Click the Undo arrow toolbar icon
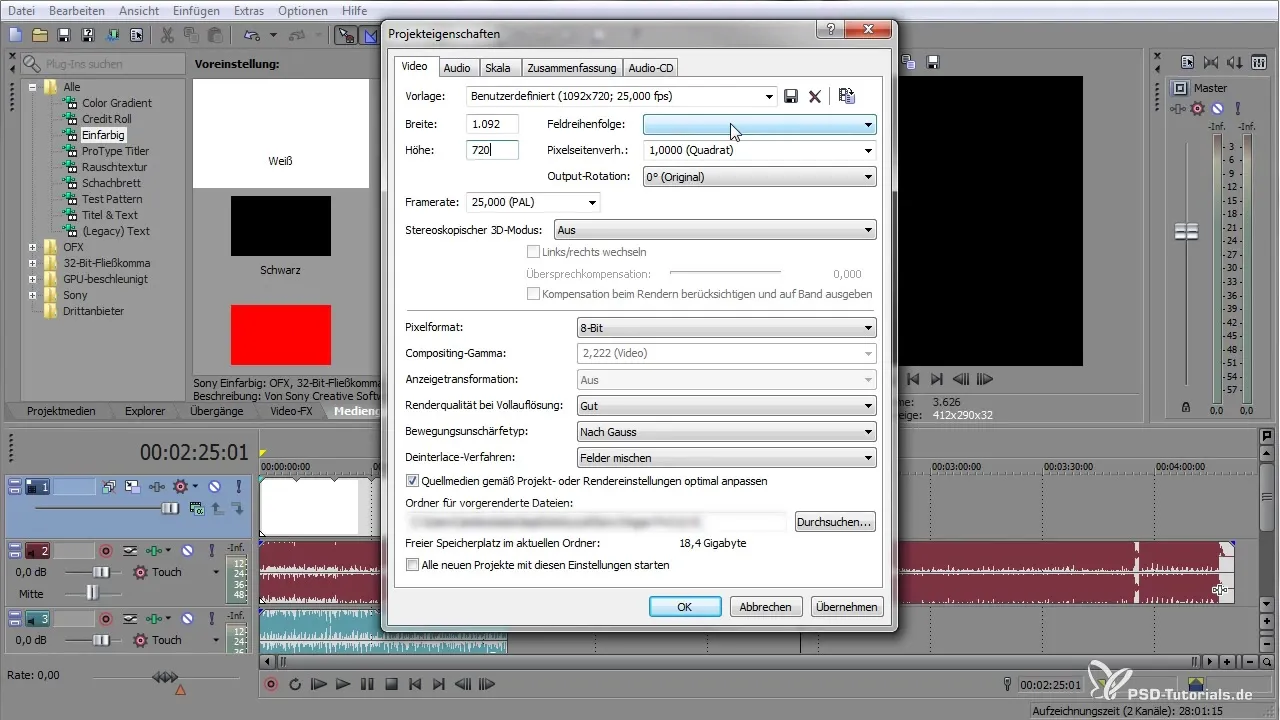 click(x=250, y=35)
